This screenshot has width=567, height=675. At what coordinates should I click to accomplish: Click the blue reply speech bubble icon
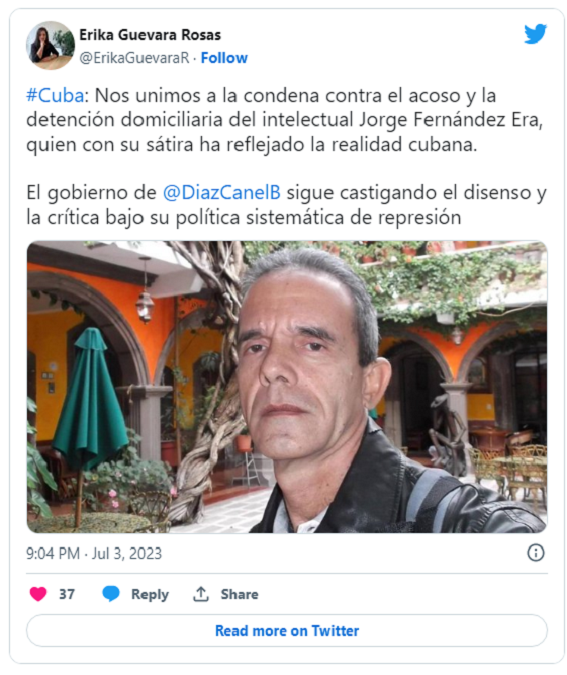coord(111,594)
